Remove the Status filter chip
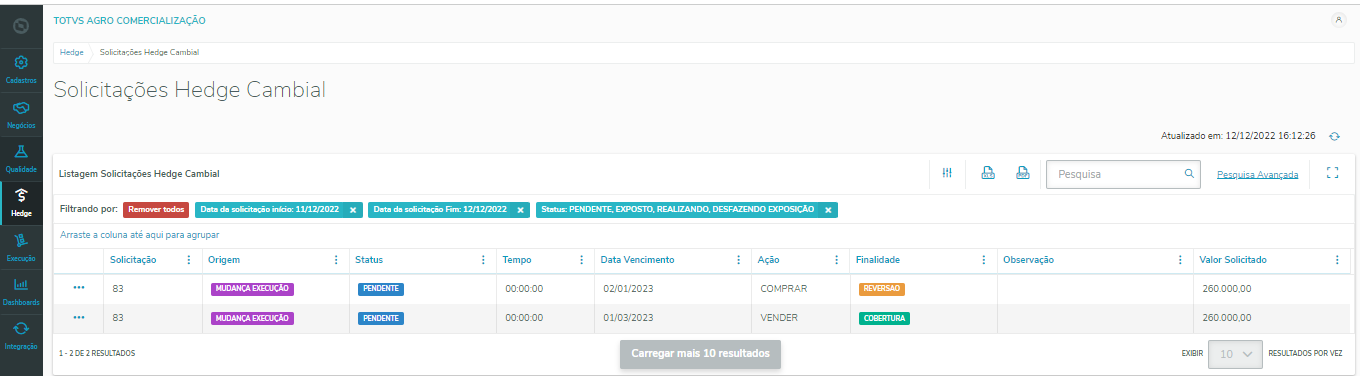The height and width of the screenshot is (376, 1360). pos(828,210)
